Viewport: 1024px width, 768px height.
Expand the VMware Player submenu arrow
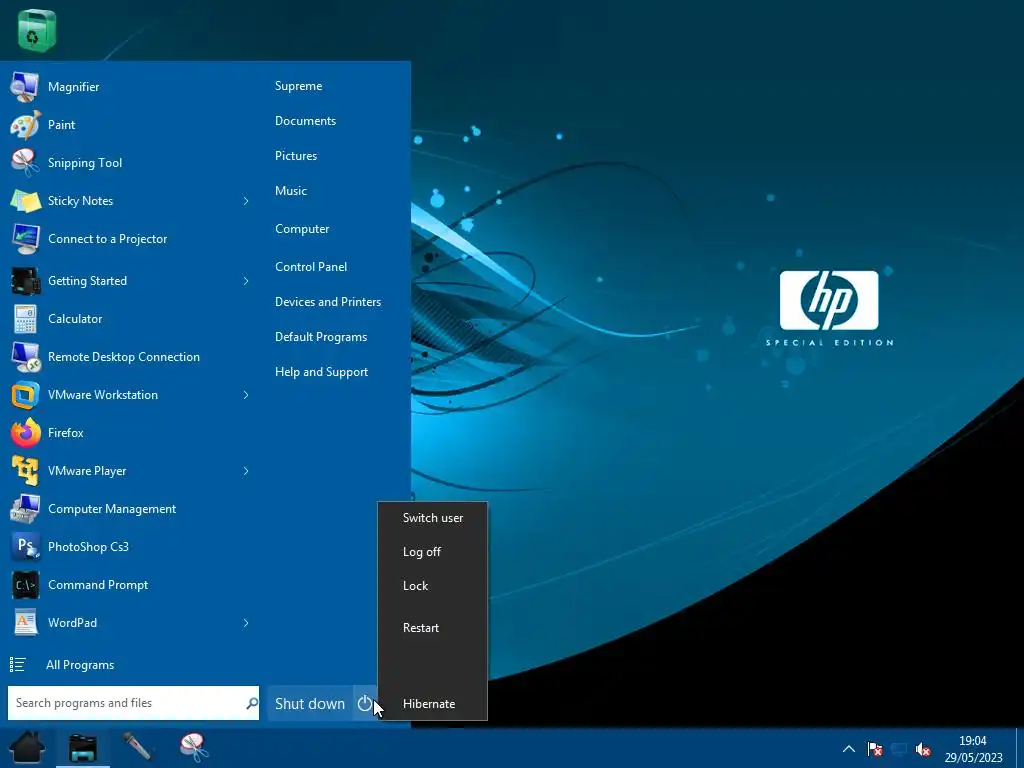[x=246, y=471]
